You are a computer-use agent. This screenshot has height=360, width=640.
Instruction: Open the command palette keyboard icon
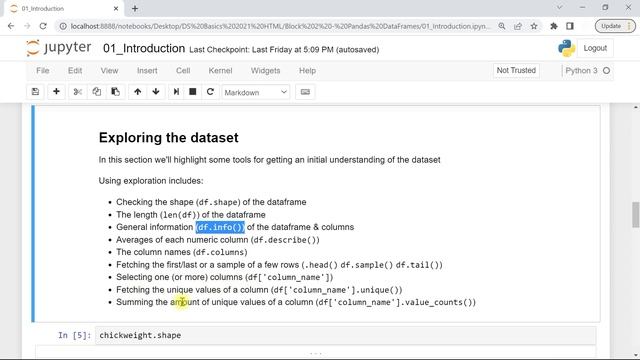click(305, 92)
